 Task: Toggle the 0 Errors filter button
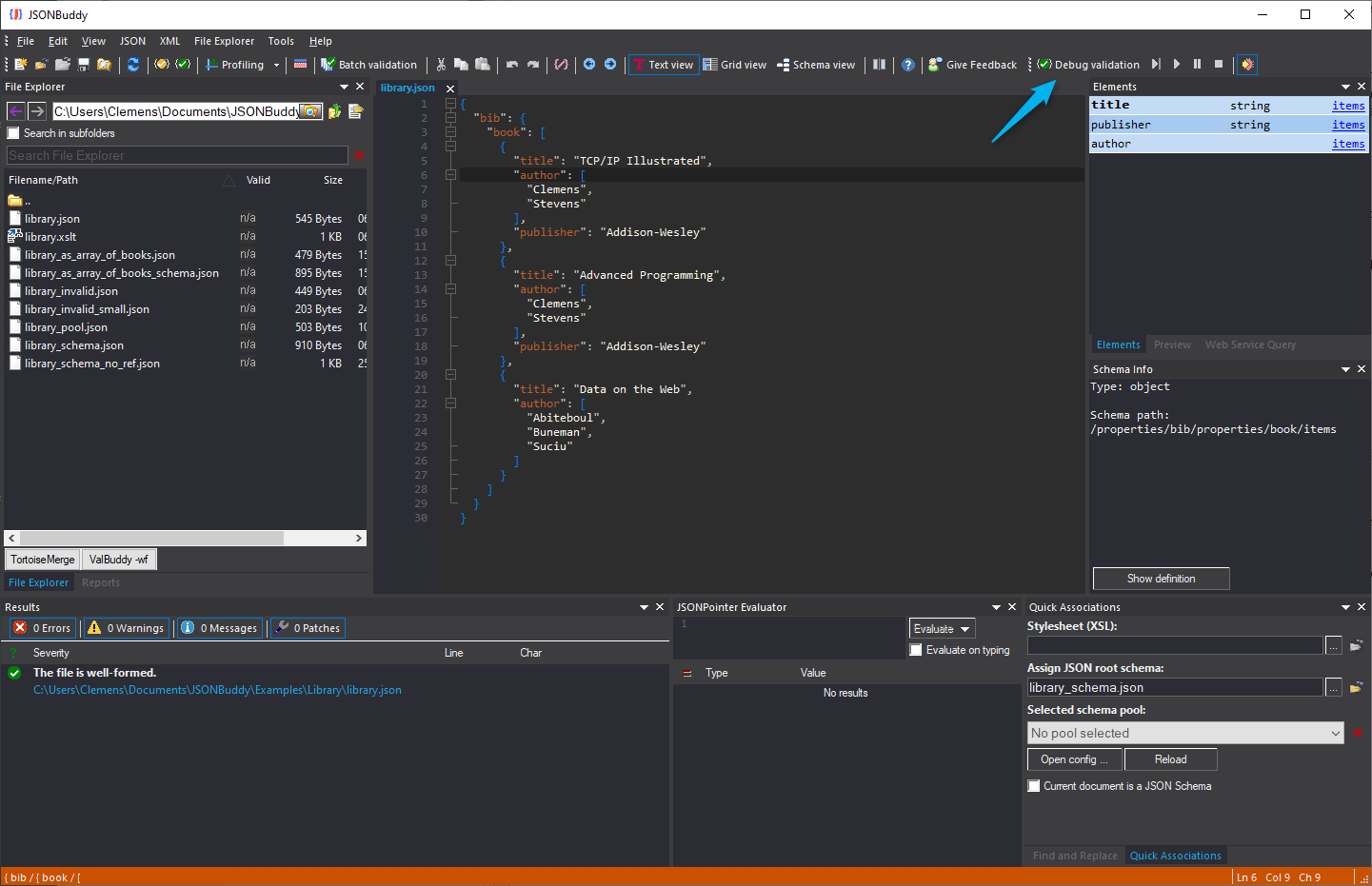43,628
